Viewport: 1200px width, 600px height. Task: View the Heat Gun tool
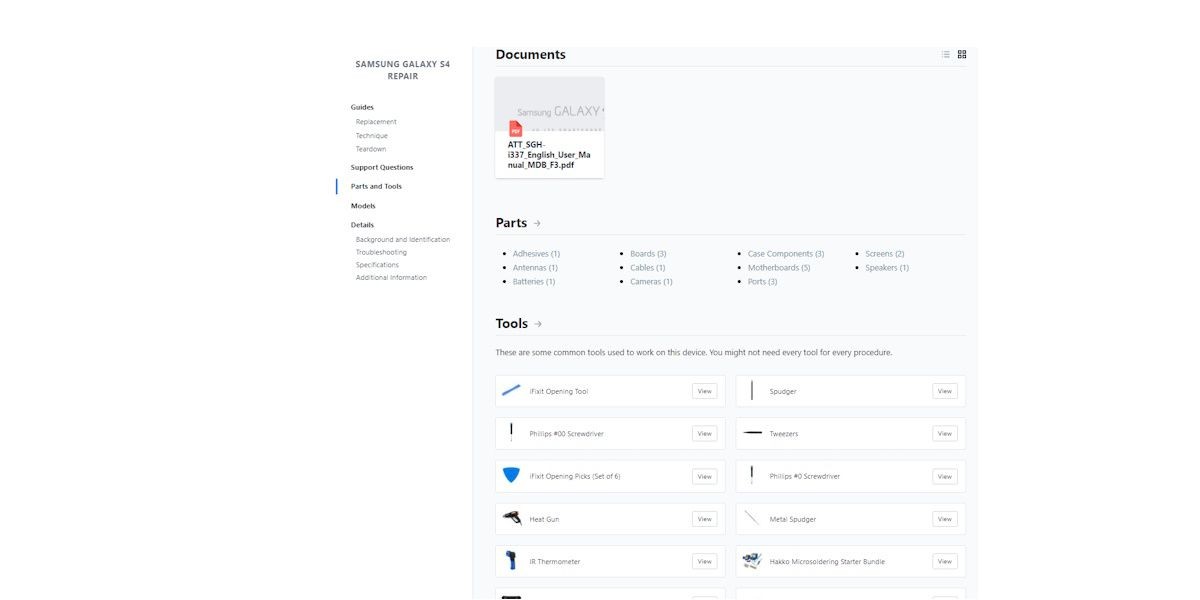point(705,519)
